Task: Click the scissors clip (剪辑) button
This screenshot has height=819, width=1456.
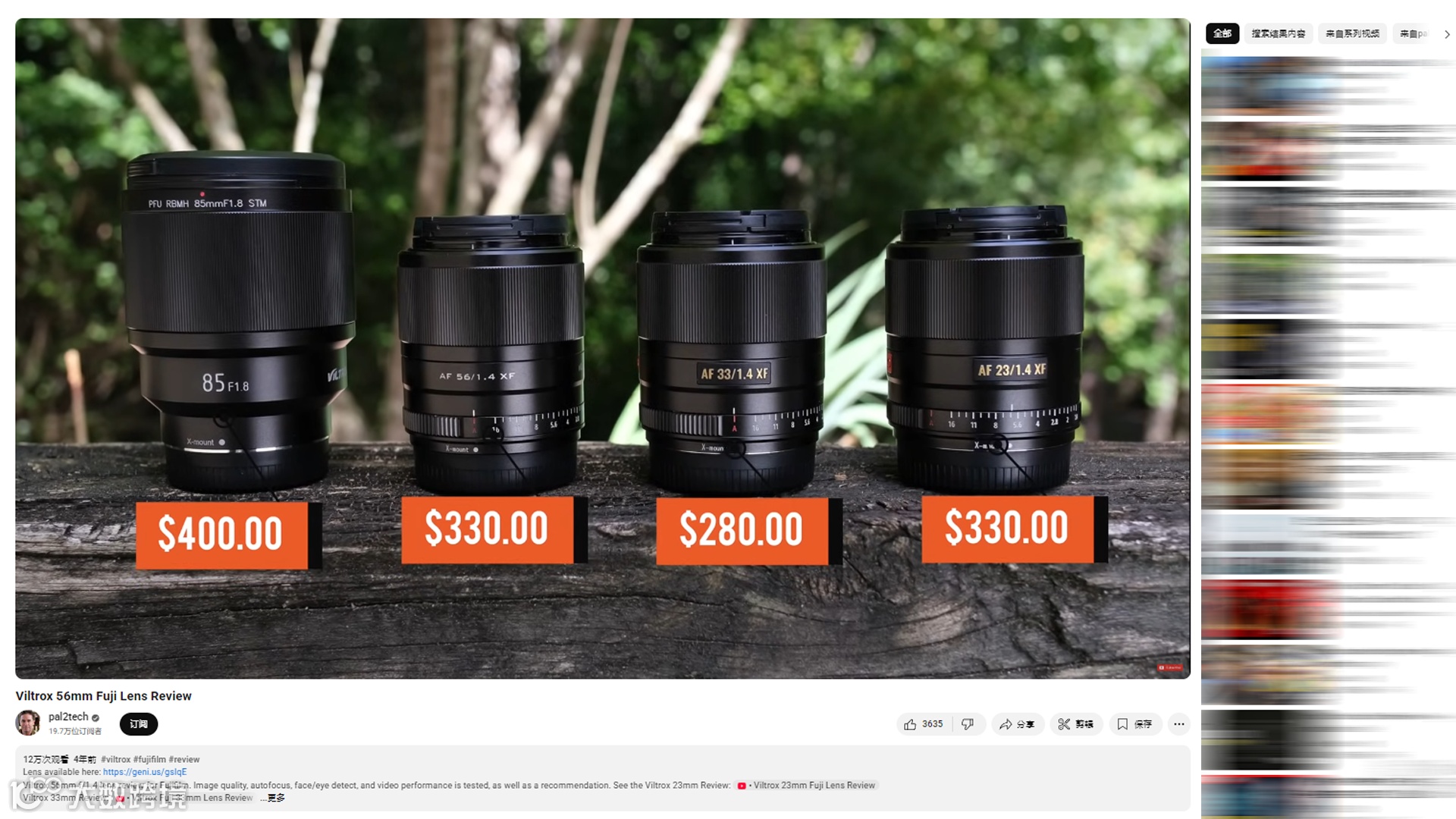Action: (1075, 724)
